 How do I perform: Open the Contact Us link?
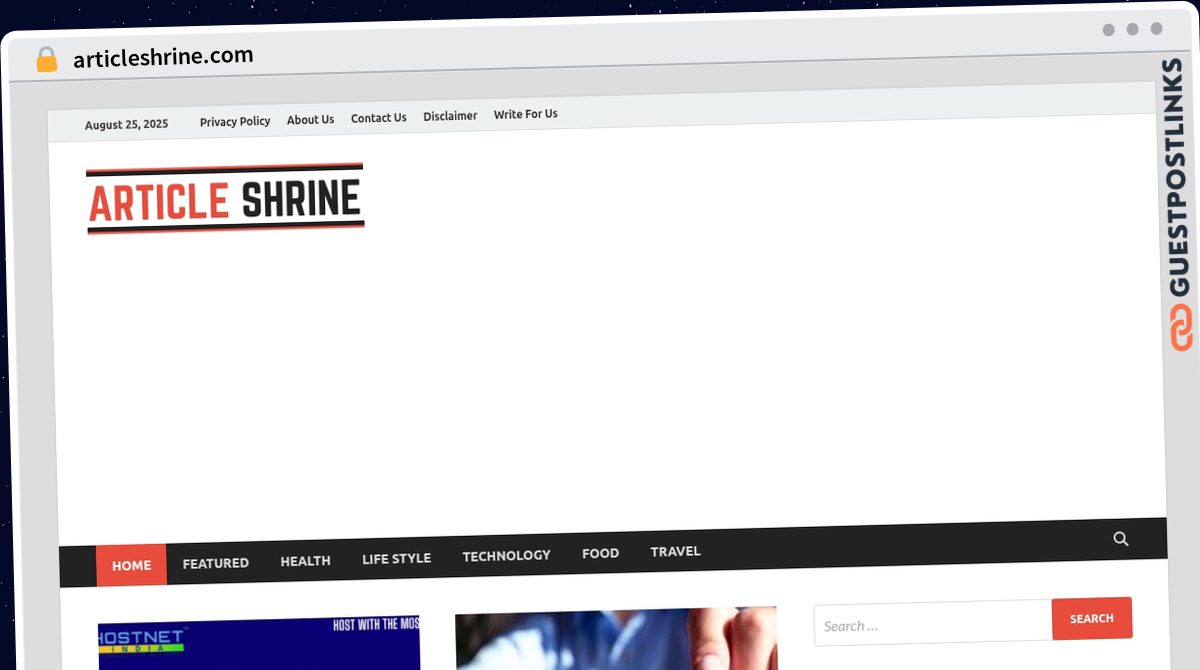pyautogui.click(x=378, y=118)
